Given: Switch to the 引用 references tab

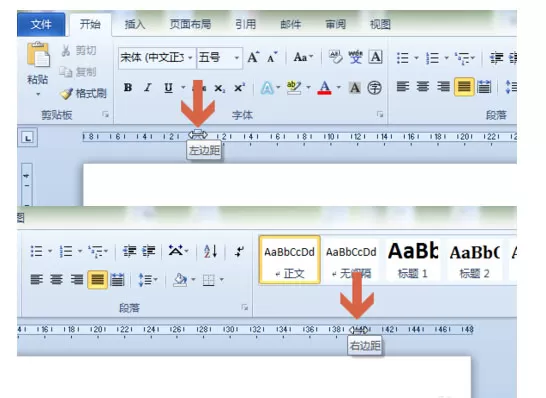Looking at the screenshot, I should (245, 24).
